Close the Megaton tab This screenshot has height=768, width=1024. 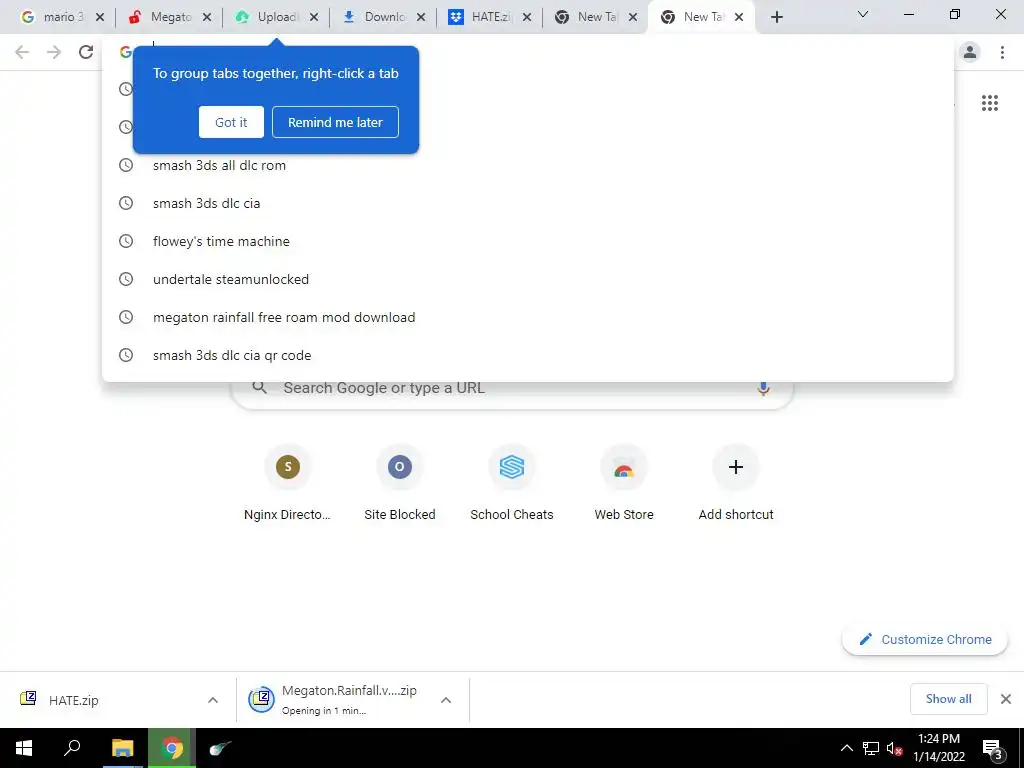(x=207, y=18)
